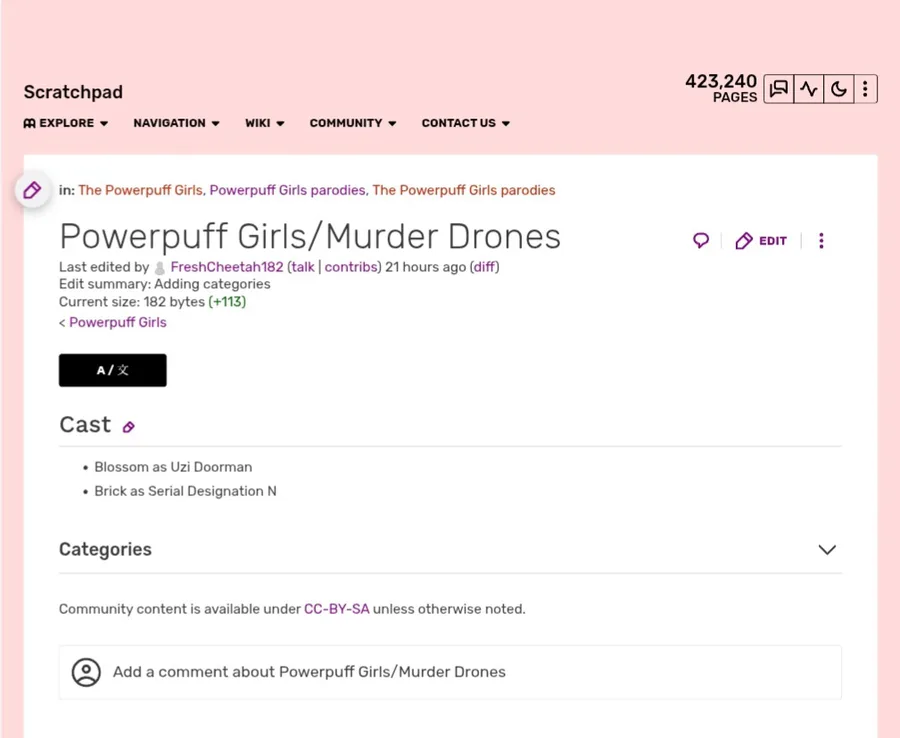Click the Edit button for the page
This screenshot has width=900, height=738.
pyautogui.click(x=761, y=241)
